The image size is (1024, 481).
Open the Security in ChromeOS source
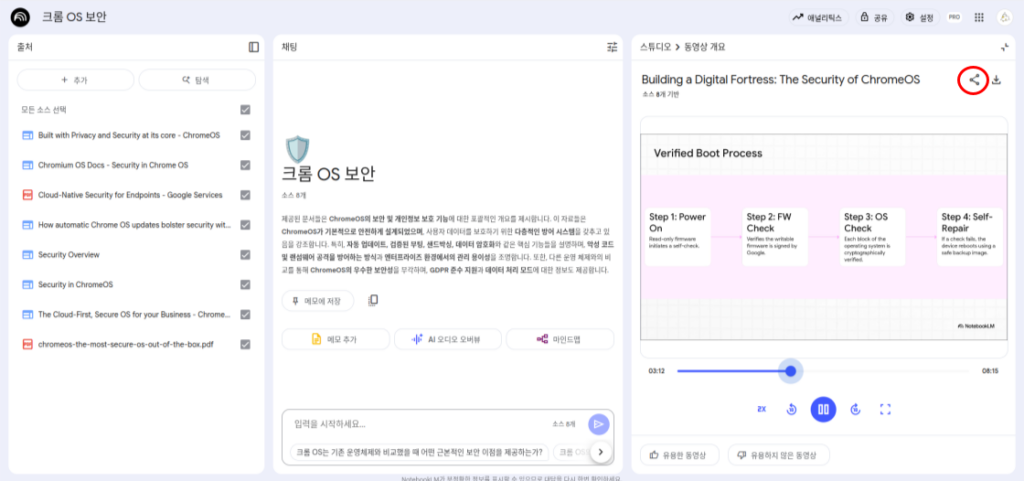(x=75, y=285)
